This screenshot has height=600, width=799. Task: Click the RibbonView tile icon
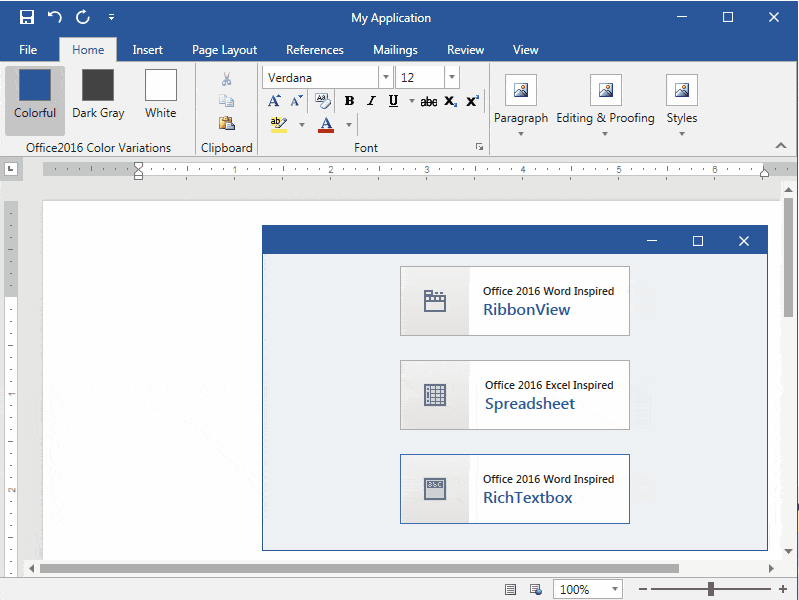click(x=435, y=301)
